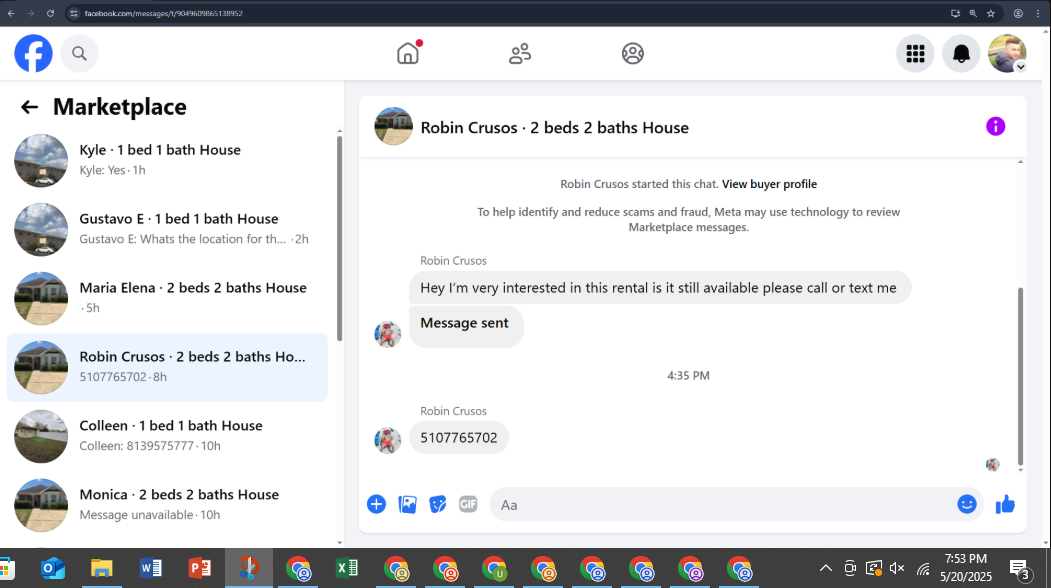1051x588 pixels.
Task: Reload the page in browser
Action: point(50,13)
